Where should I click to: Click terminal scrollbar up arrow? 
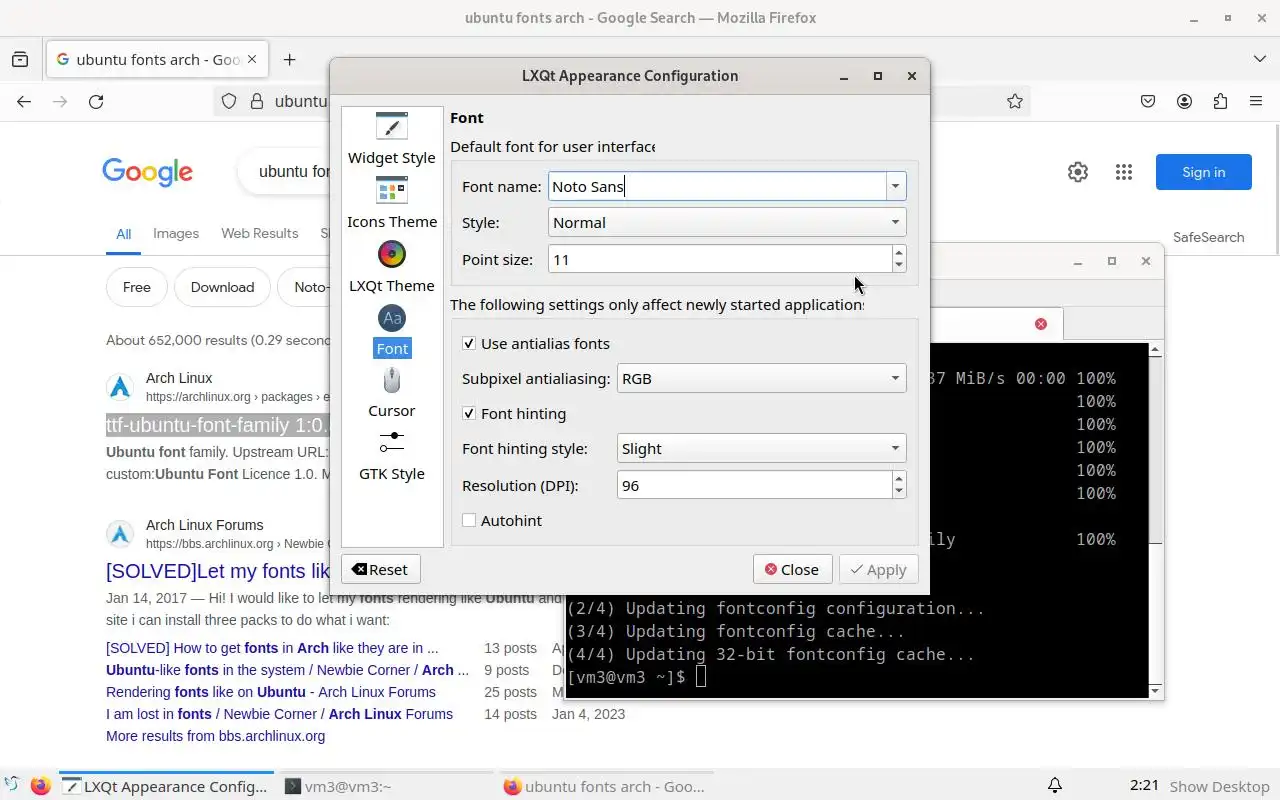[x=1156, y=350]
